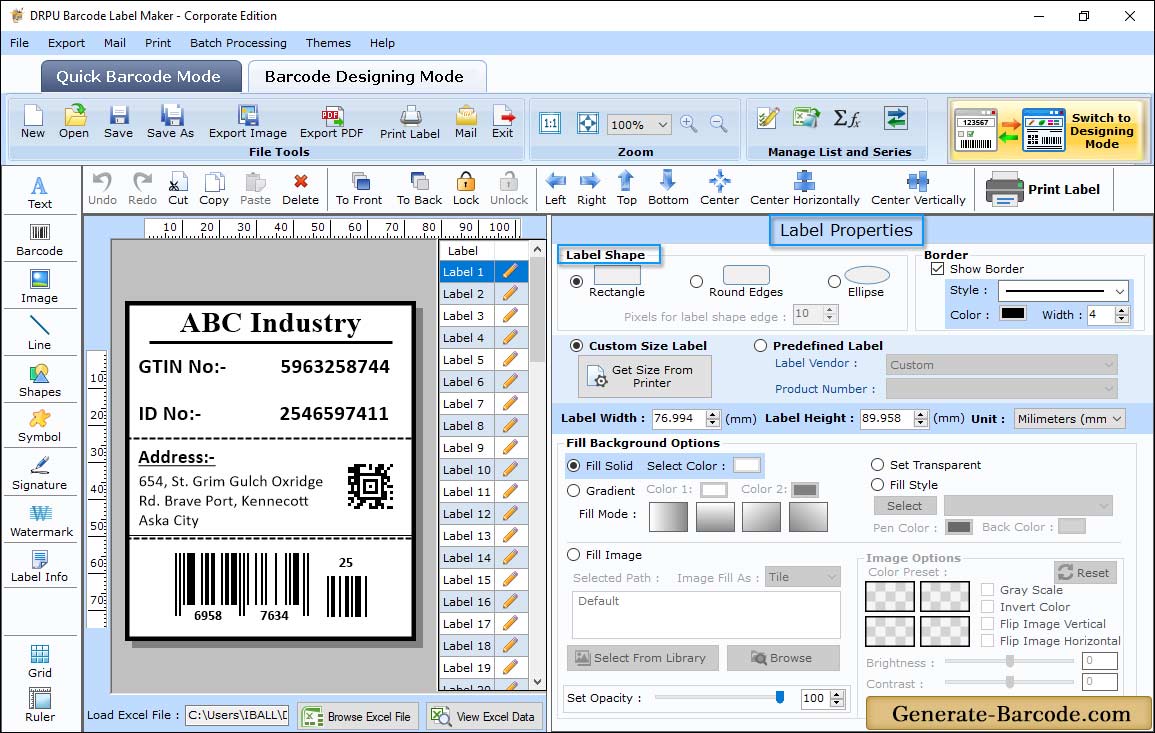Export label as PDF

click(331, 122)
